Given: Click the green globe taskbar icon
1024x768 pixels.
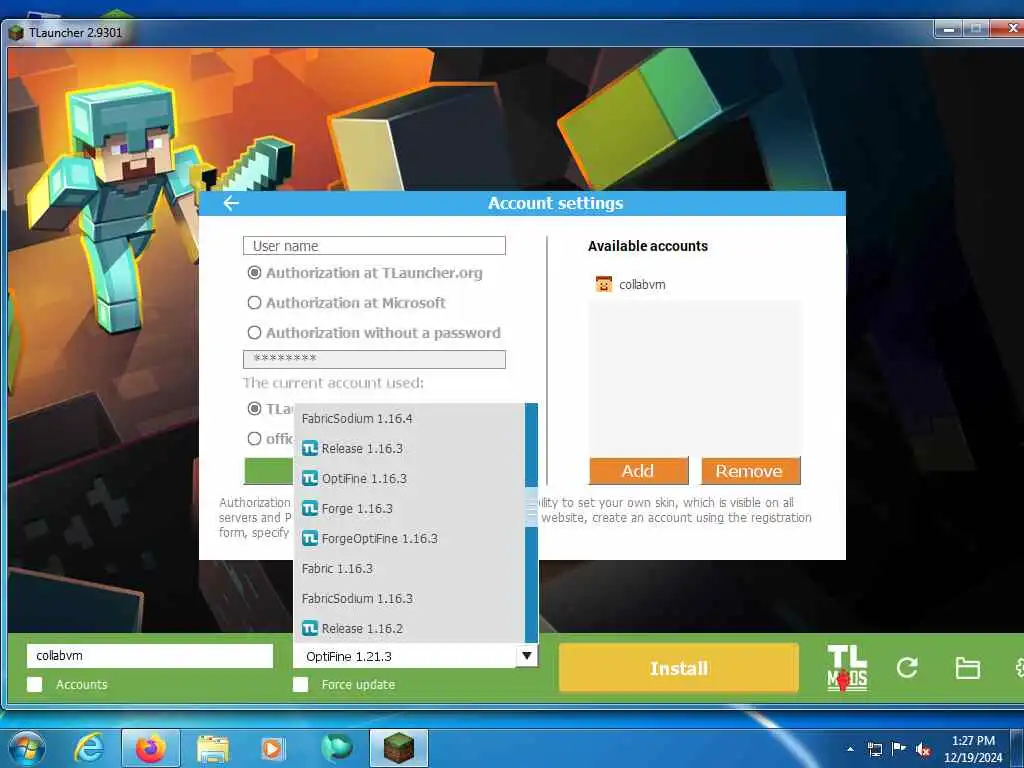Looking at the screenshot, I should [x=336, y=748].
